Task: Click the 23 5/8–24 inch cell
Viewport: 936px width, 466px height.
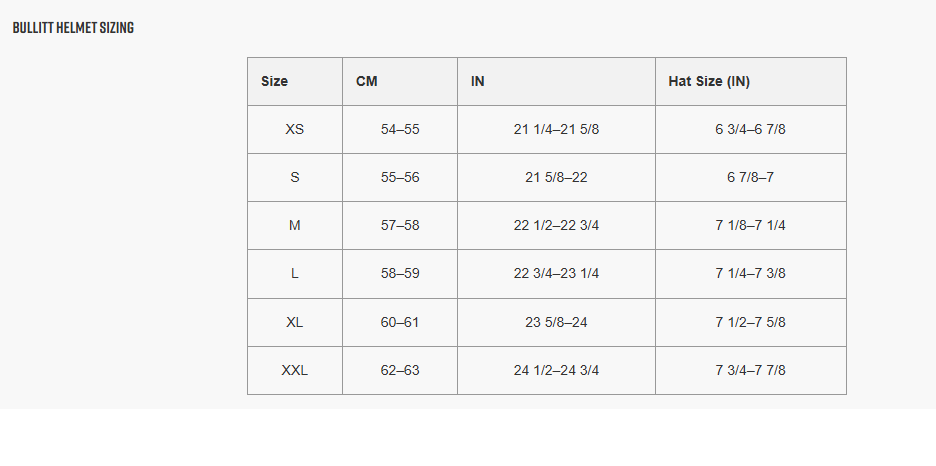Action: [x=556, y=322]
